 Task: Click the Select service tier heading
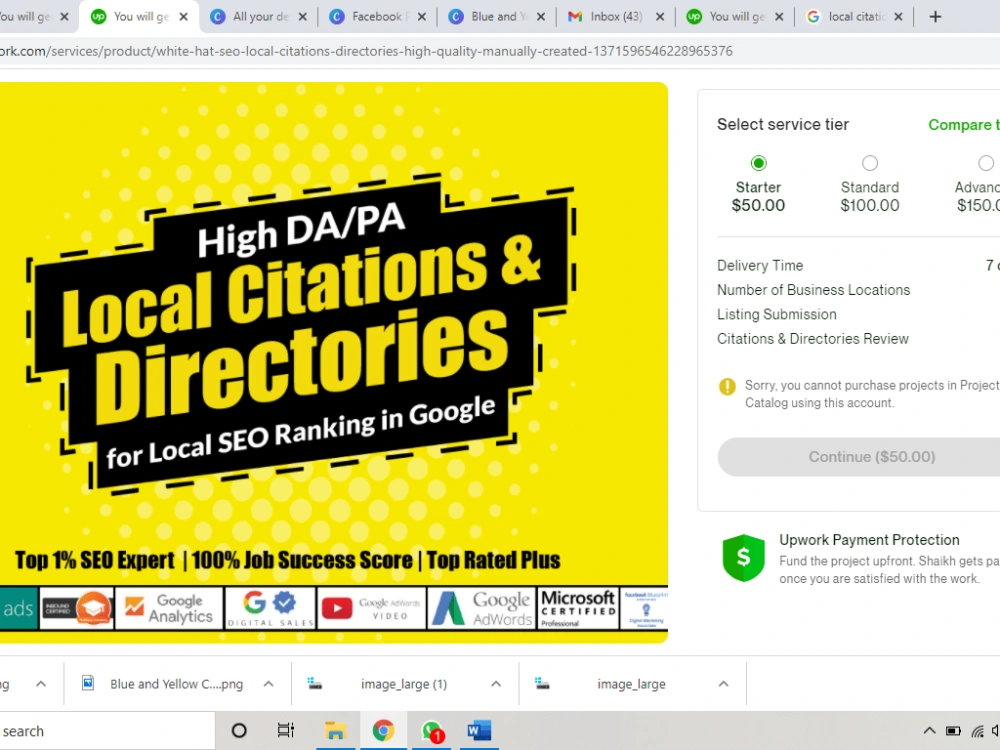(783, 124)
